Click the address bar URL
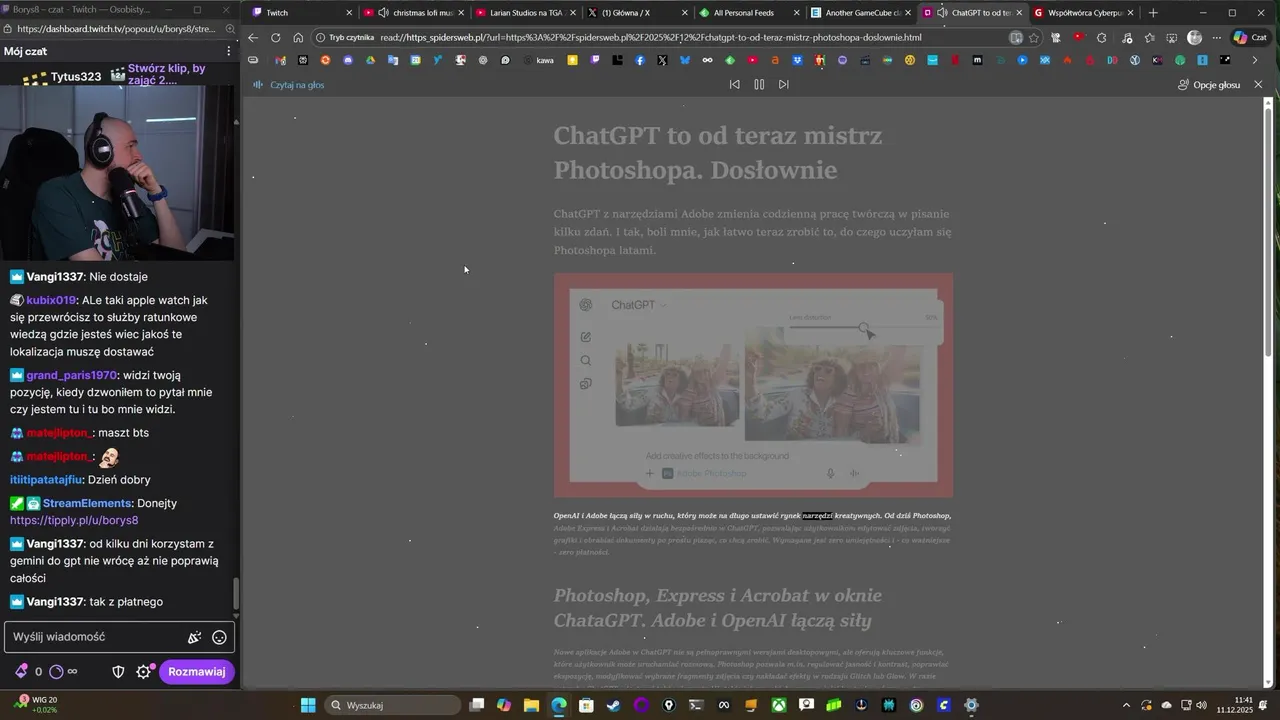This screenshot has height=720, width=1280. 650,38
